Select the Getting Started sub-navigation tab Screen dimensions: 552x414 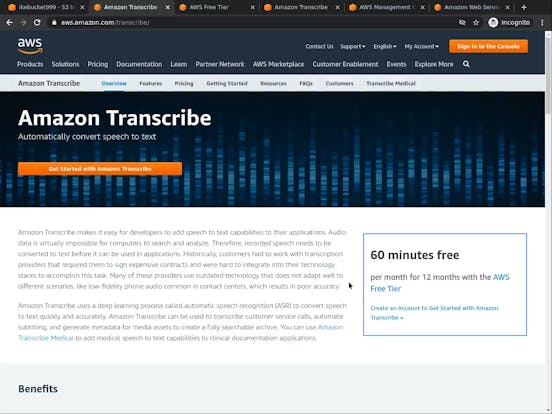(227, 83)
